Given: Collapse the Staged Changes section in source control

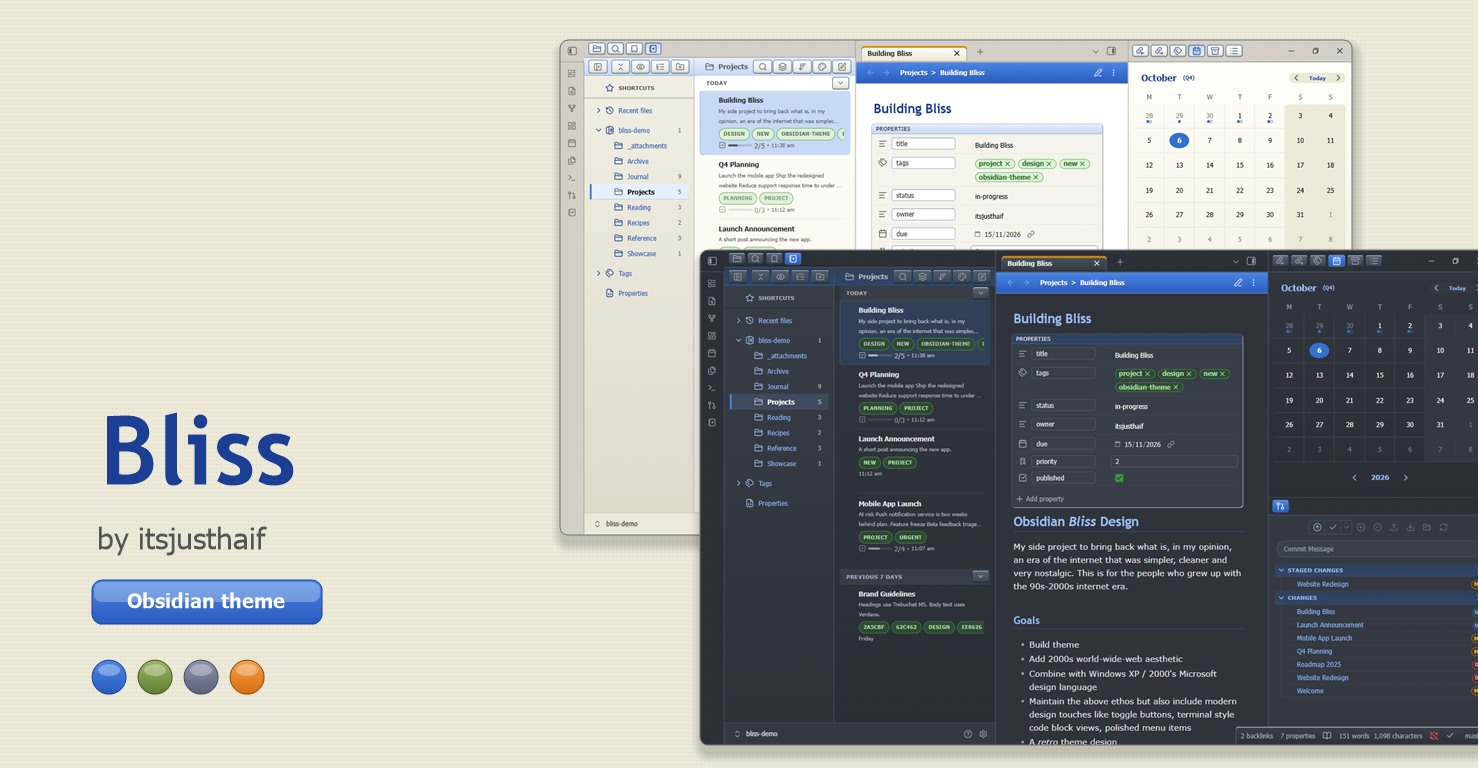Looking at the screenshot, I should tap(1281, 571).
